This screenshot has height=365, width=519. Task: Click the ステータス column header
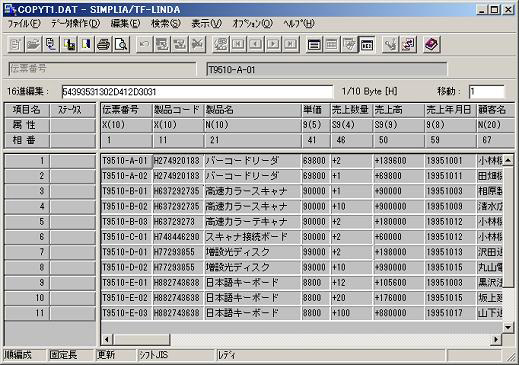(x=73, y=110)
